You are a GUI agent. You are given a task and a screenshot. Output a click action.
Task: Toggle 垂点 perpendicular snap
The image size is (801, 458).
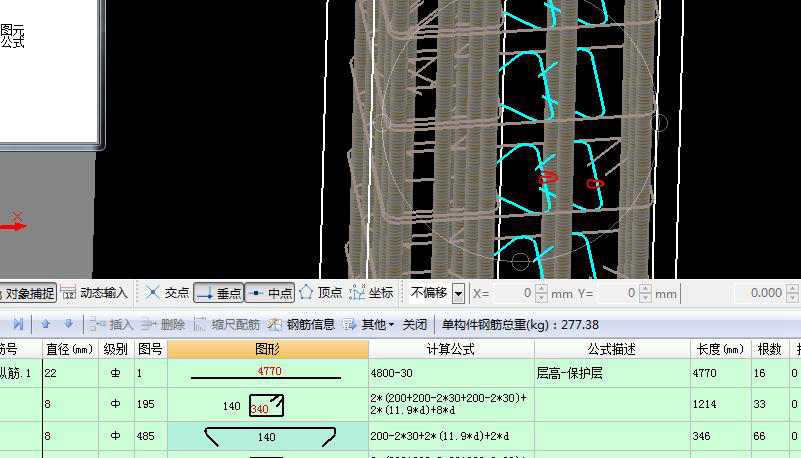click(219, 294)
